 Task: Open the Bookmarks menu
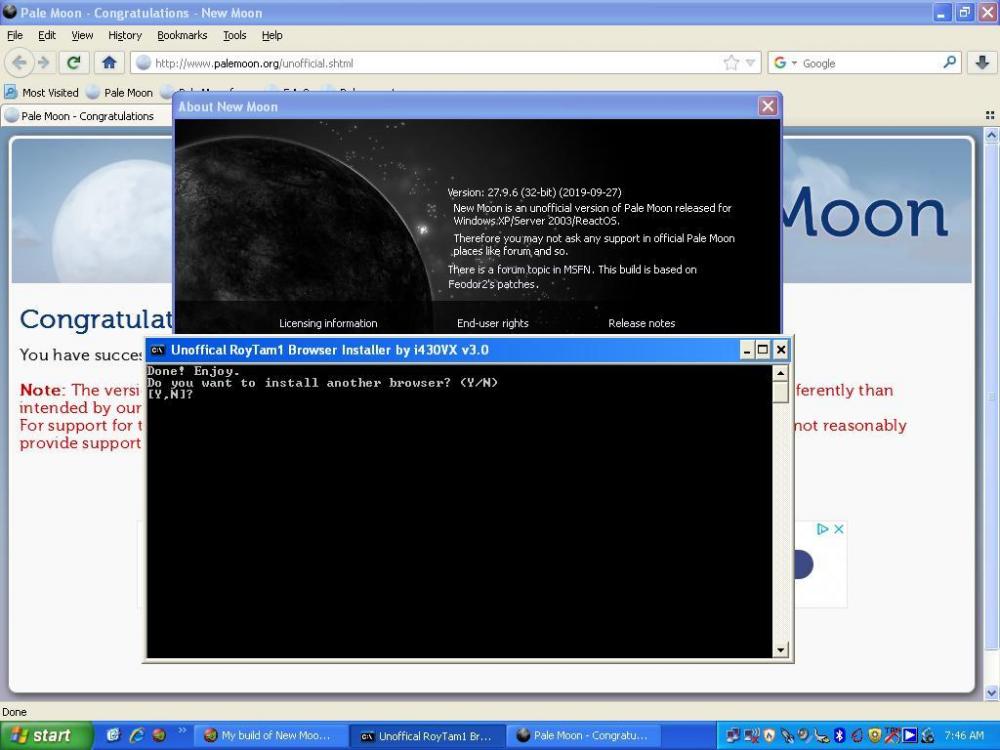click(x=181, y=35)
